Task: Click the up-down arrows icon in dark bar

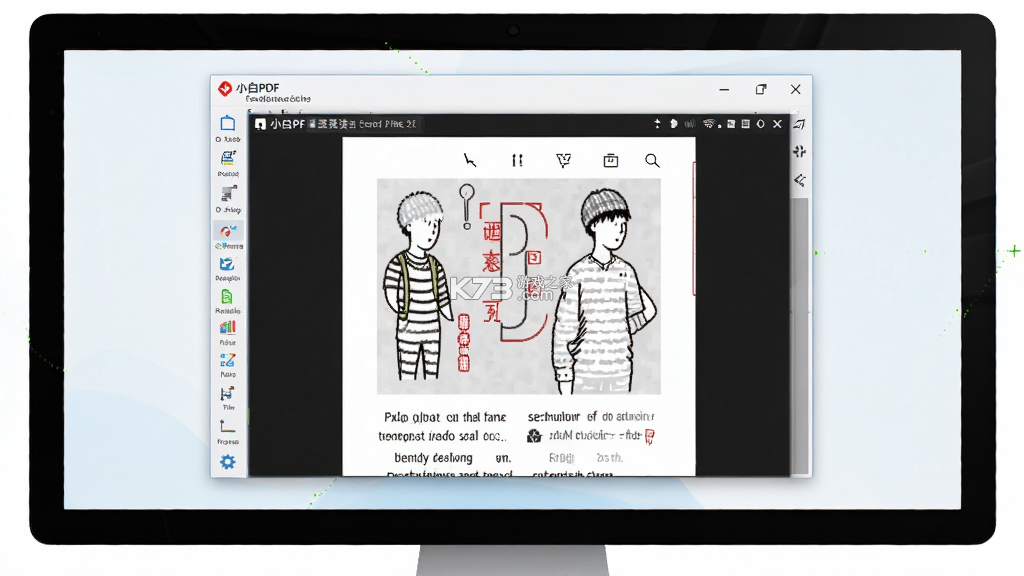Action: [x=657, y=124]
